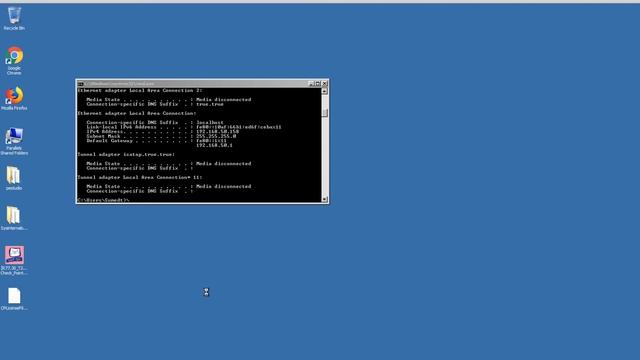Click the IPv4 address 192.168.50.150
The image size is (640, 360).
point(218,131)
